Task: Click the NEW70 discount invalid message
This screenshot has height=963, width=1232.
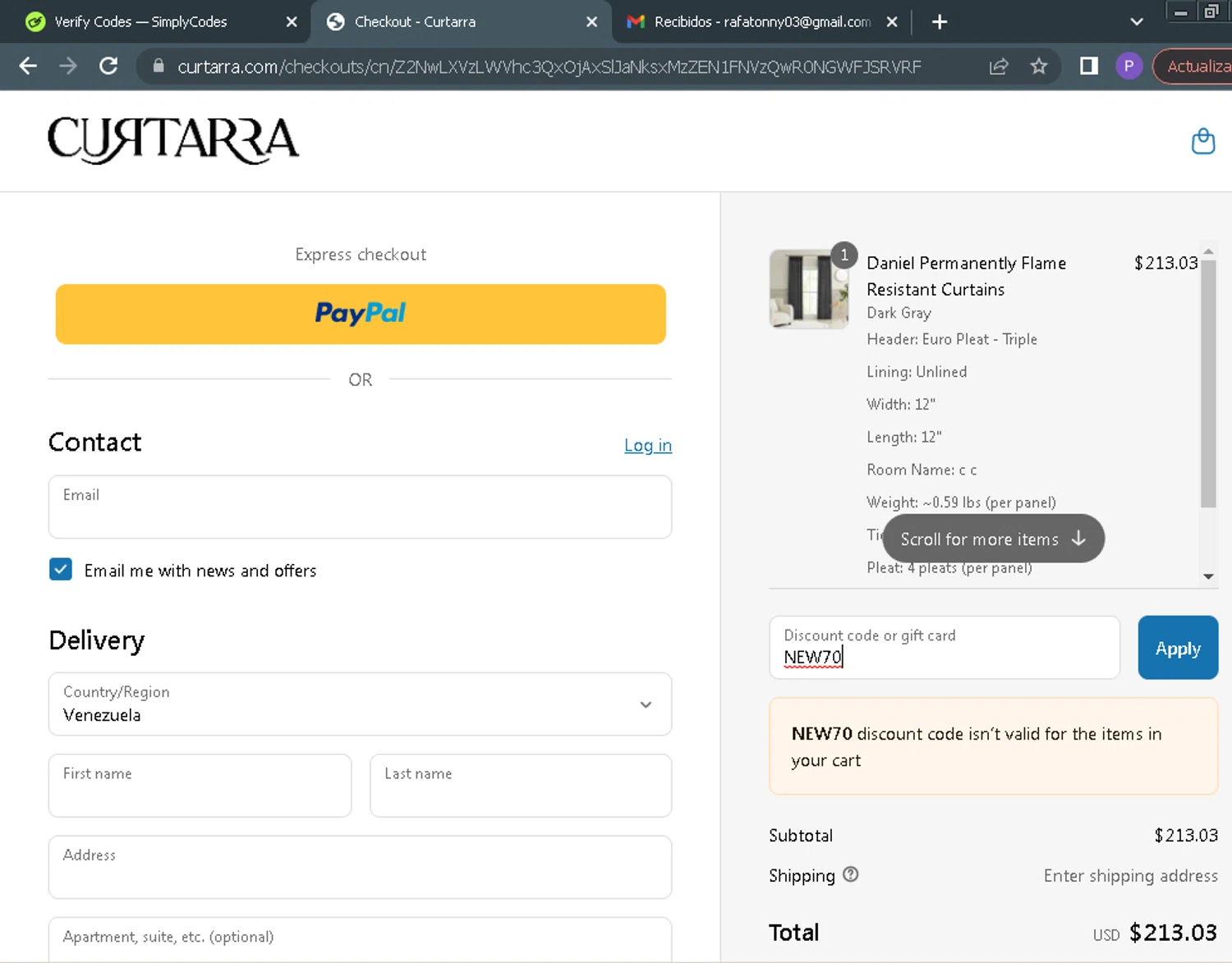Action: point(993,746)
